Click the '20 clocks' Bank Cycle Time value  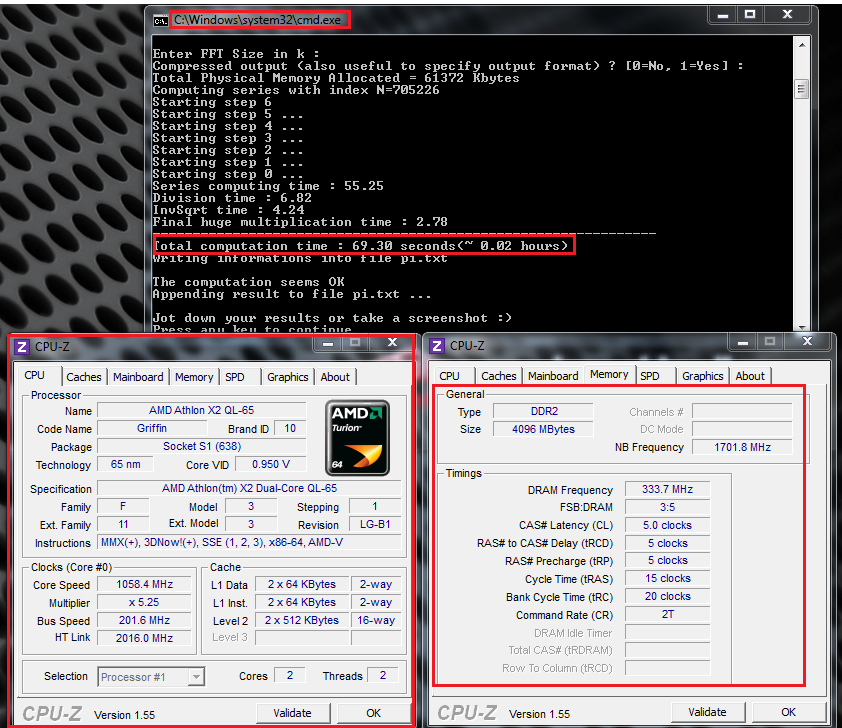click(667, 596)
